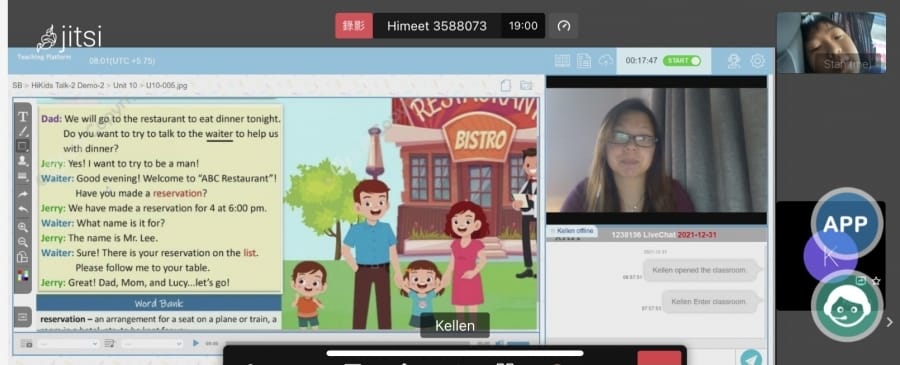Select the Text tool in whiteboard toolbar
The width and height of the screenshot is (900, 365).
(x=23, y=117)
